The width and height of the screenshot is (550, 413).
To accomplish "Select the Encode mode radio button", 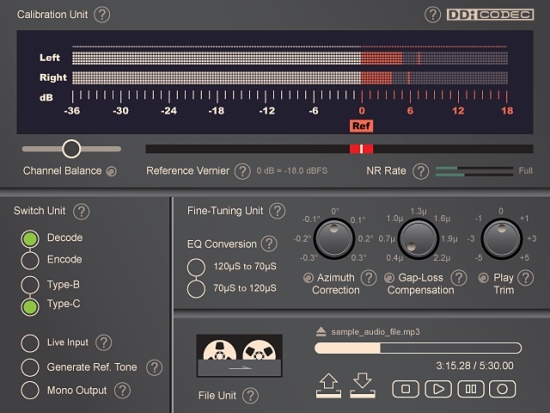I will (x=30, y=260).
